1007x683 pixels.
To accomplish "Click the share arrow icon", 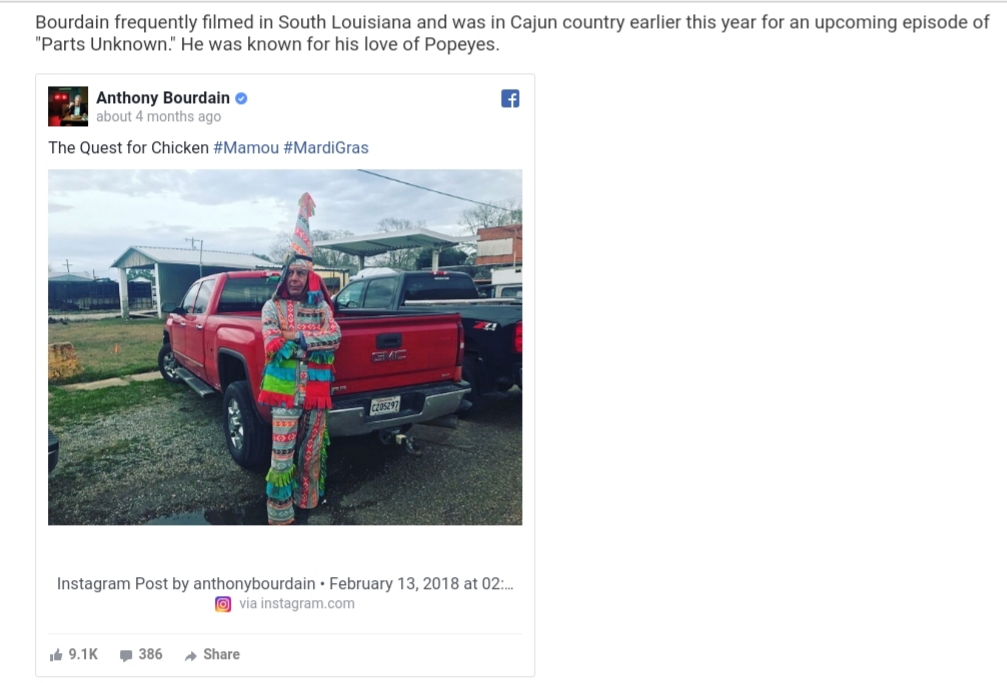I will 191,655.
